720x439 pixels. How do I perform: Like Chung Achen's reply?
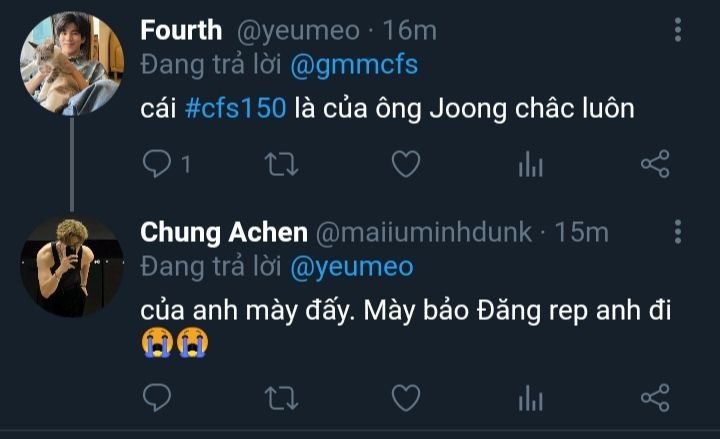click(405, 399)
